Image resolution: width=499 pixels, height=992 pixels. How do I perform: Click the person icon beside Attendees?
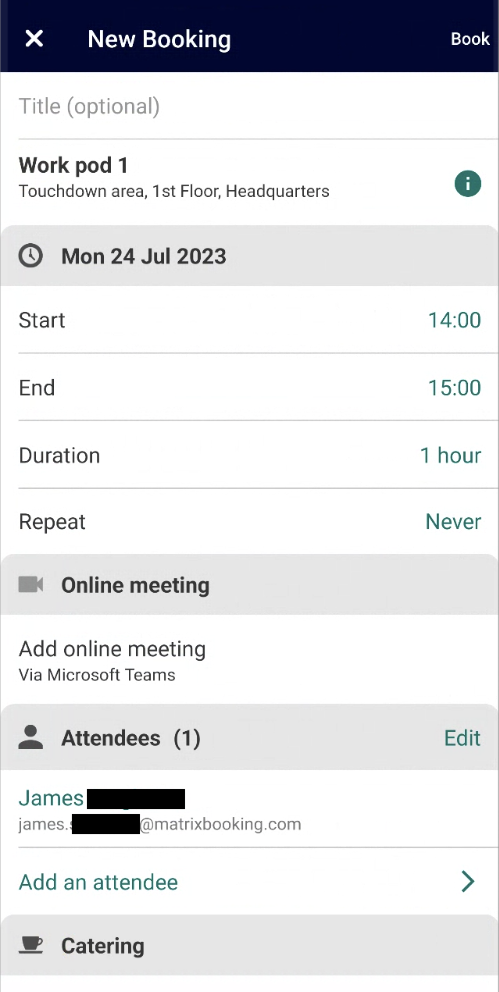click(x=30, y=738)
